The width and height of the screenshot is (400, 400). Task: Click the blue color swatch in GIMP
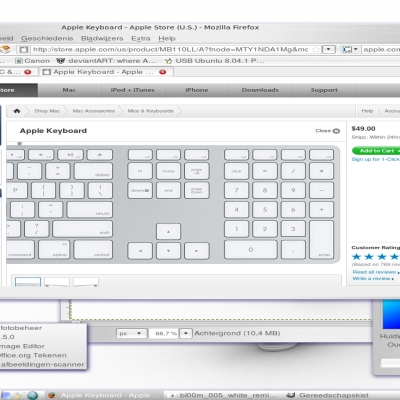pos(391,314)
